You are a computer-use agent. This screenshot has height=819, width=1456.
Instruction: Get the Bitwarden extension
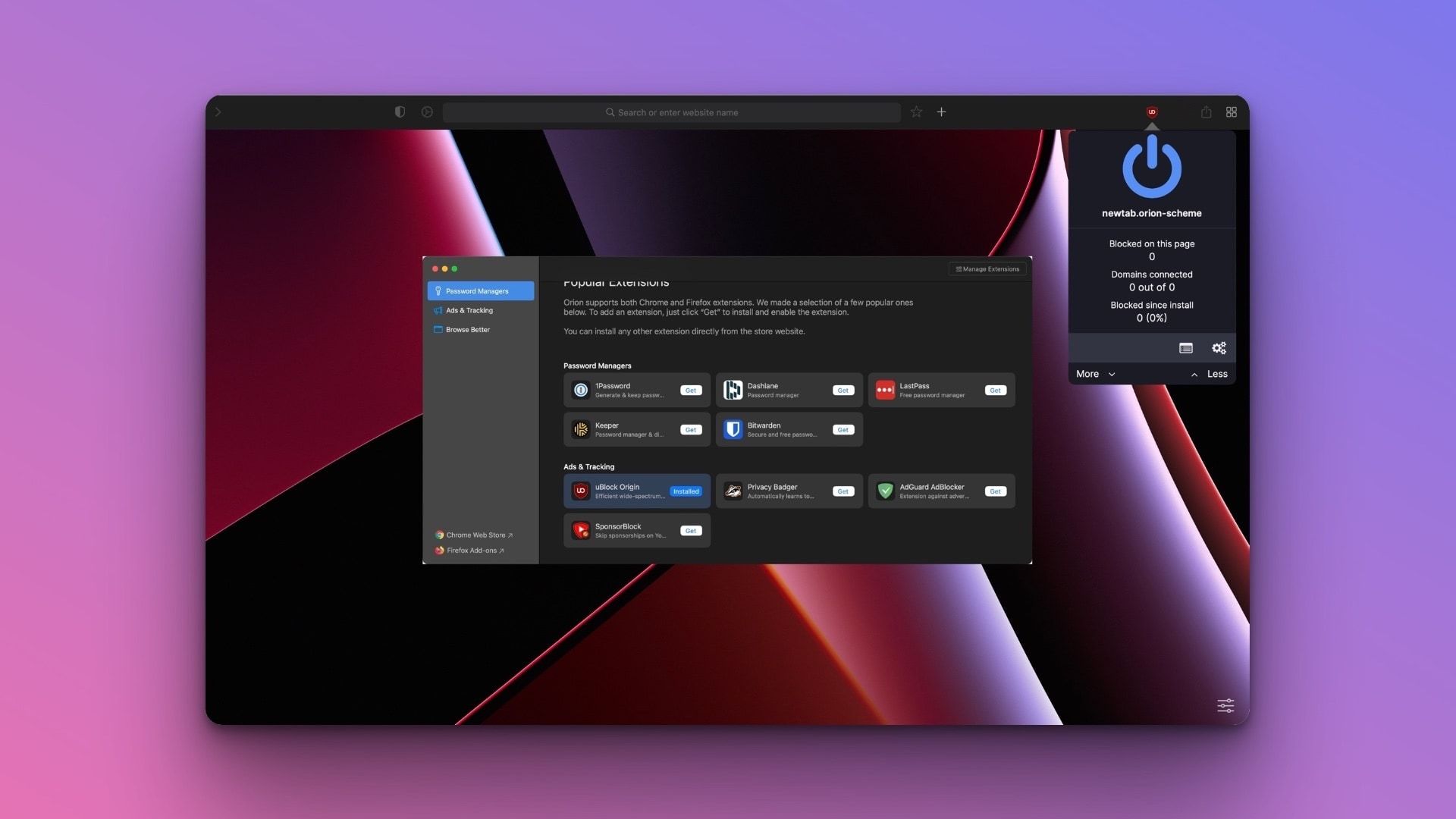[843, 430]
